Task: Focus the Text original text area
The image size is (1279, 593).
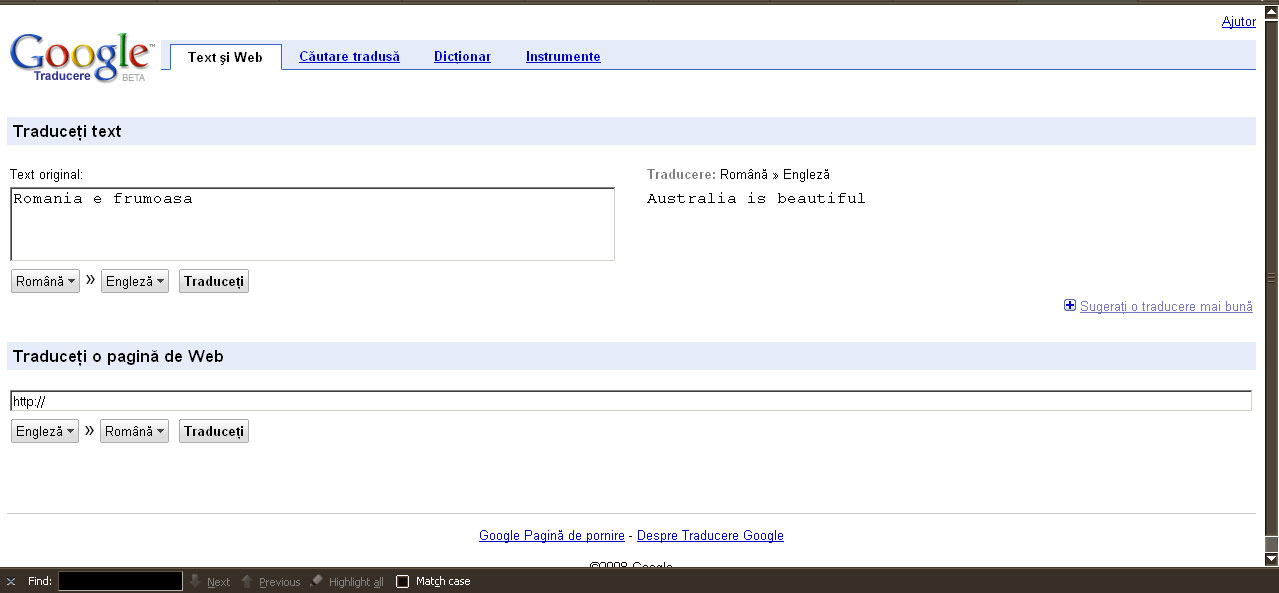Action: click(x=312, y=225)
